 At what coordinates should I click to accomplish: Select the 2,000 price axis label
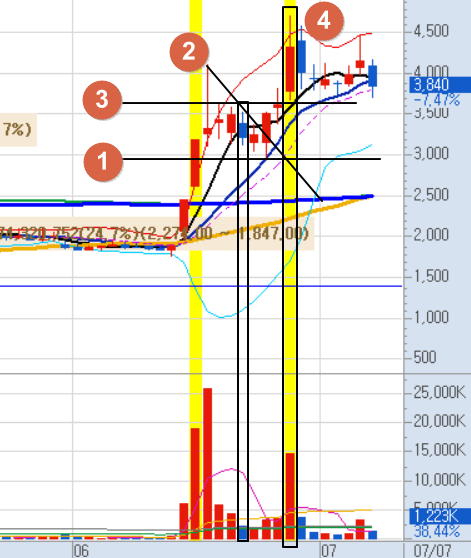click(431, 235)
